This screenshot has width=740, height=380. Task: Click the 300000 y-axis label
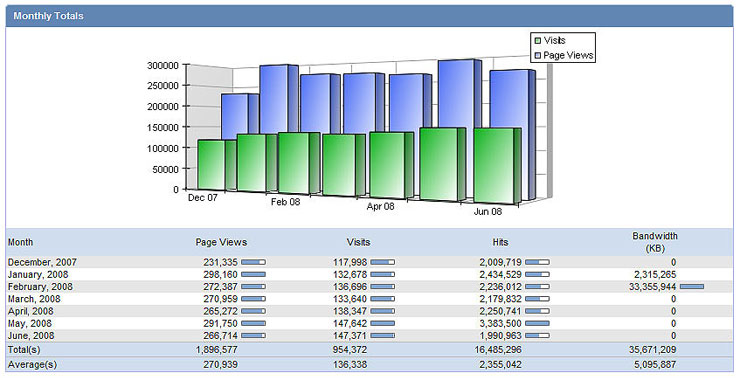pyautogui.click(x=163, y=65)
